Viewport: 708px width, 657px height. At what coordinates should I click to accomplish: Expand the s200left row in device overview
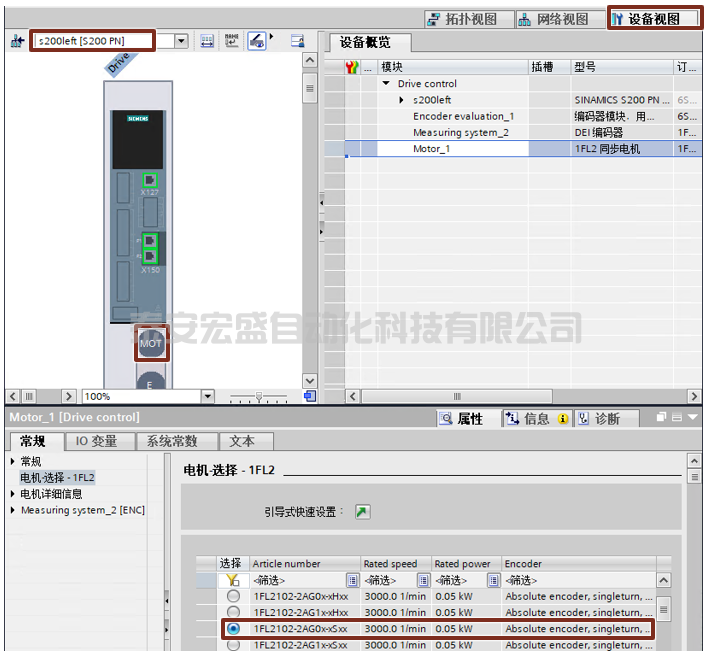(401, 100)
